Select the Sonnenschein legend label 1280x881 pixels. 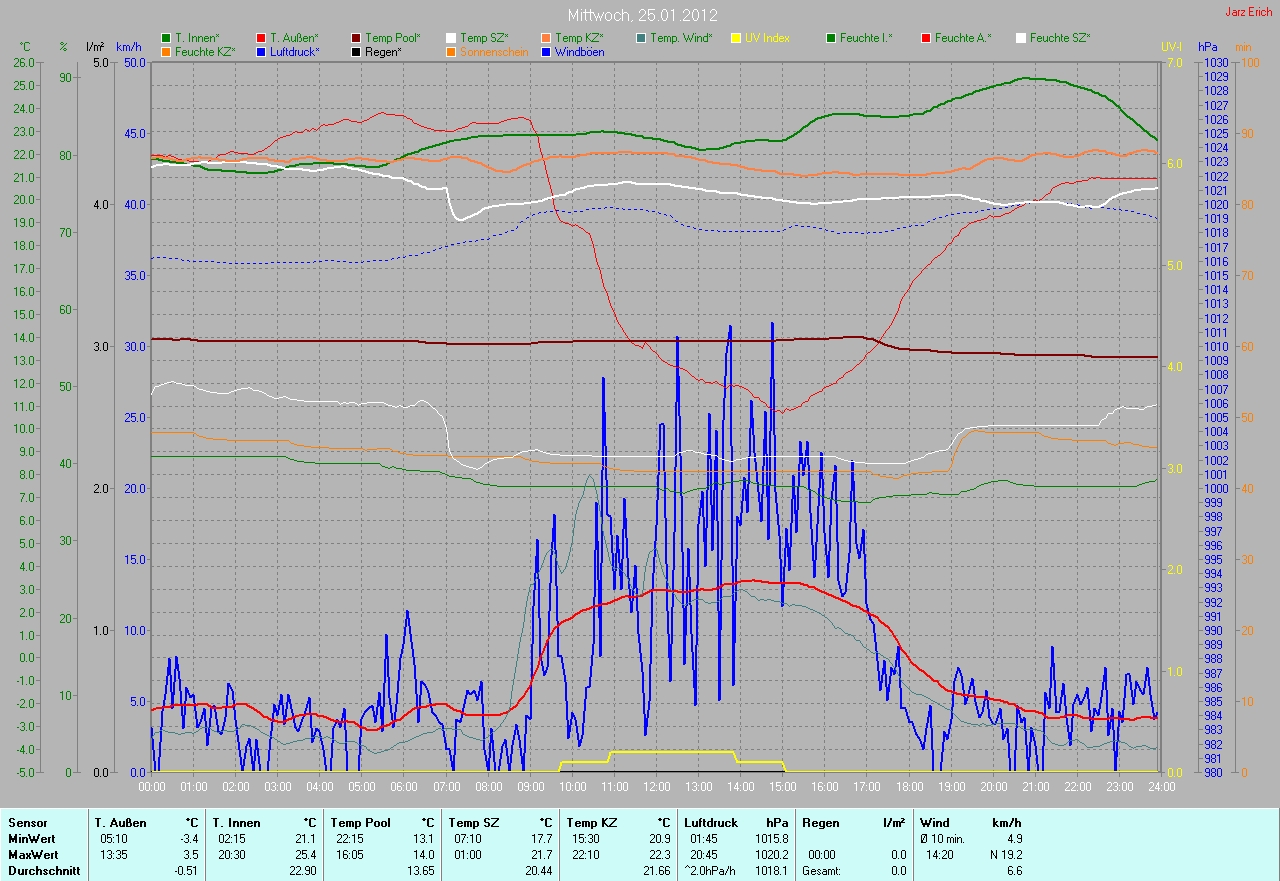(494, 52)
